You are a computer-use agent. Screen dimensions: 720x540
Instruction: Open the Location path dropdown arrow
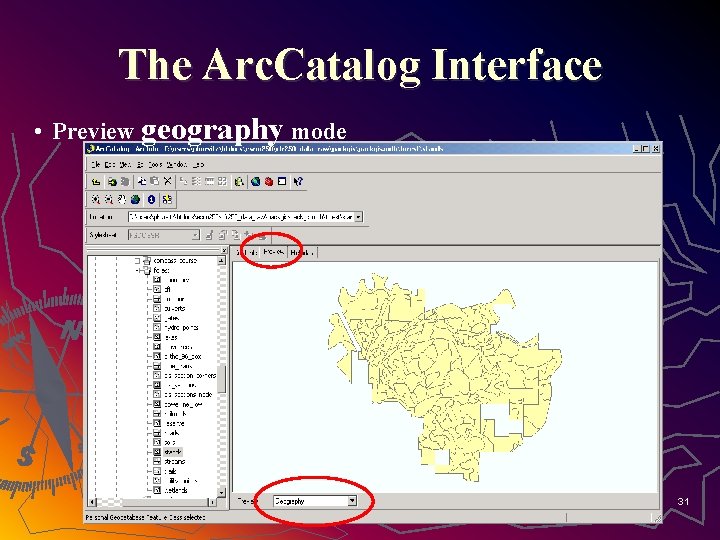(x=359, y=217)
